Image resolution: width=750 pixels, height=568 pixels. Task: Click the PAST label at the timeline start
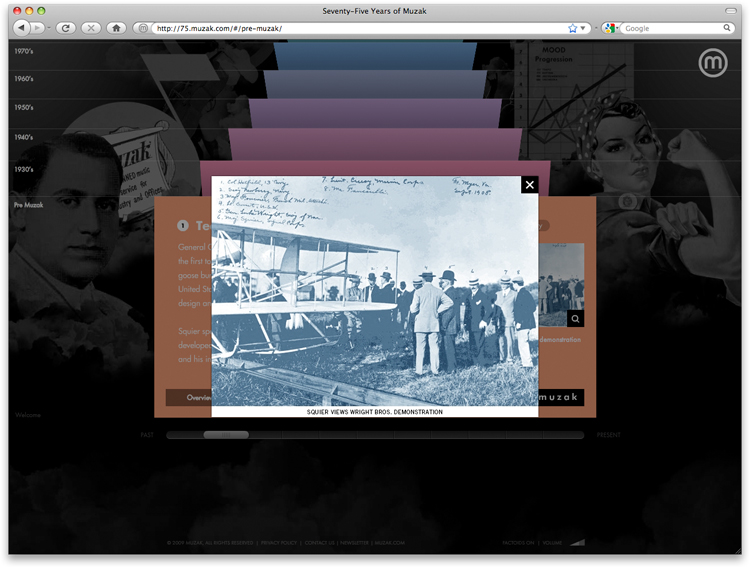coord(147,435)
